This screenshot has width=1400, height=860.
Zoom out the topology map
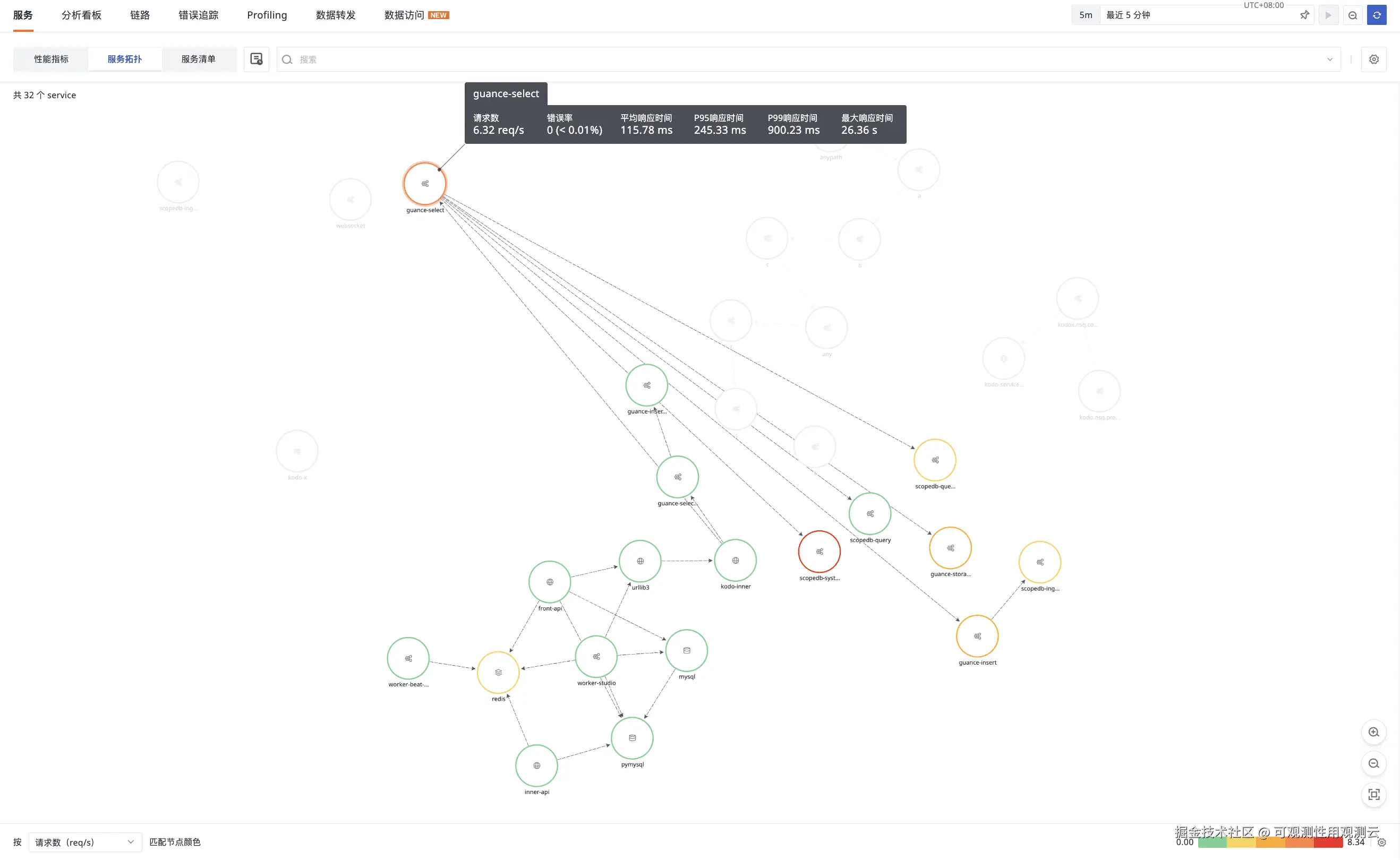[1373, 763]
